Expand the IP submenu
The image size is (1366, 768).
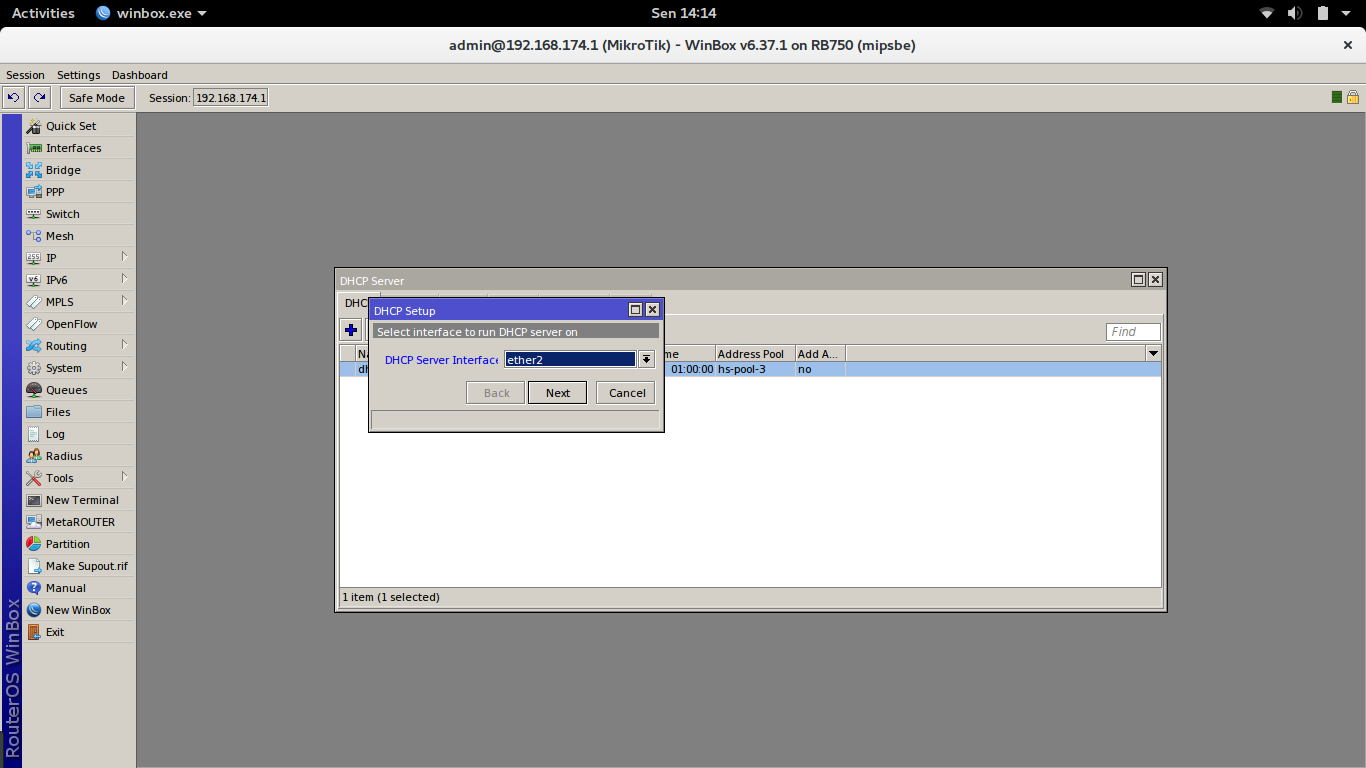click(x=124, y=257)
